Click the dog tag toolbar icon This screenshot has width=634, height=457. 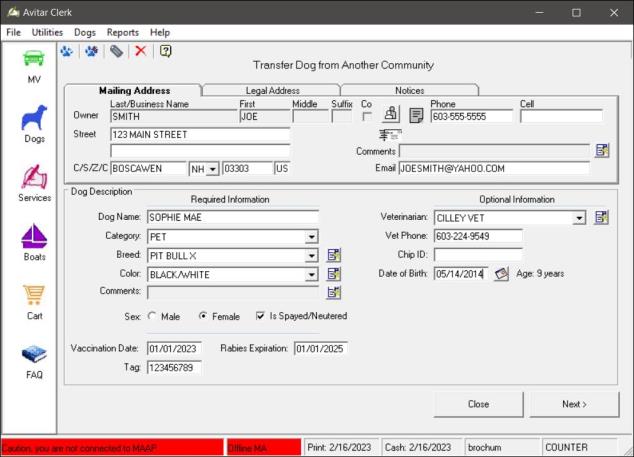[116, 51]
